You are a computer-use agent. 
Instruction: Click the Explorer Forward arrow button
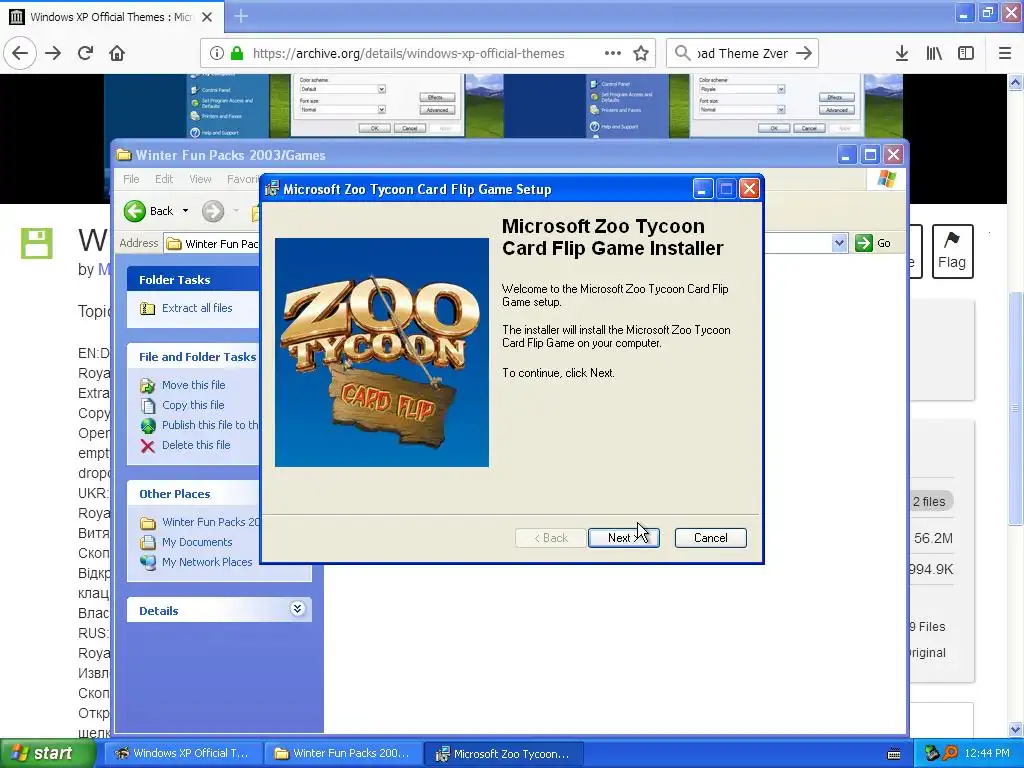click(x=213, y=211)
